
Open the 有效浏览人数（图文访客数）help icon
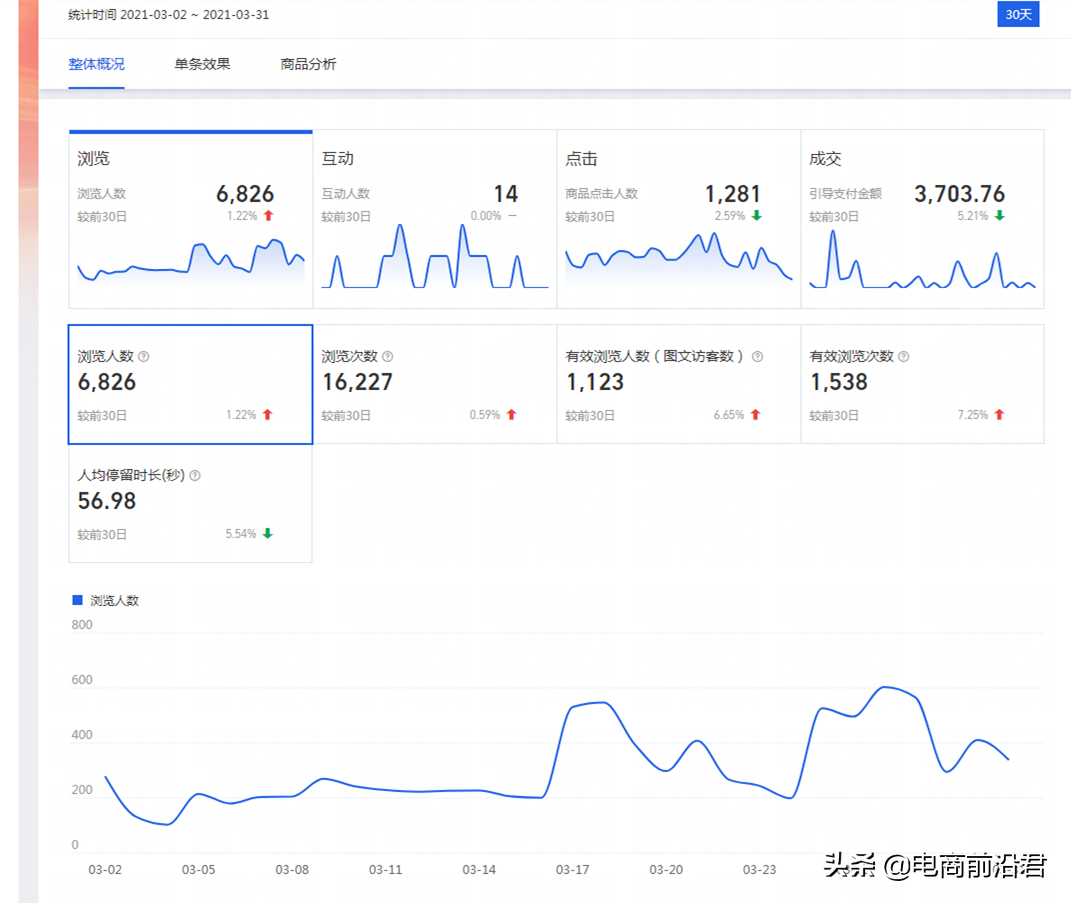coord(757,356)
